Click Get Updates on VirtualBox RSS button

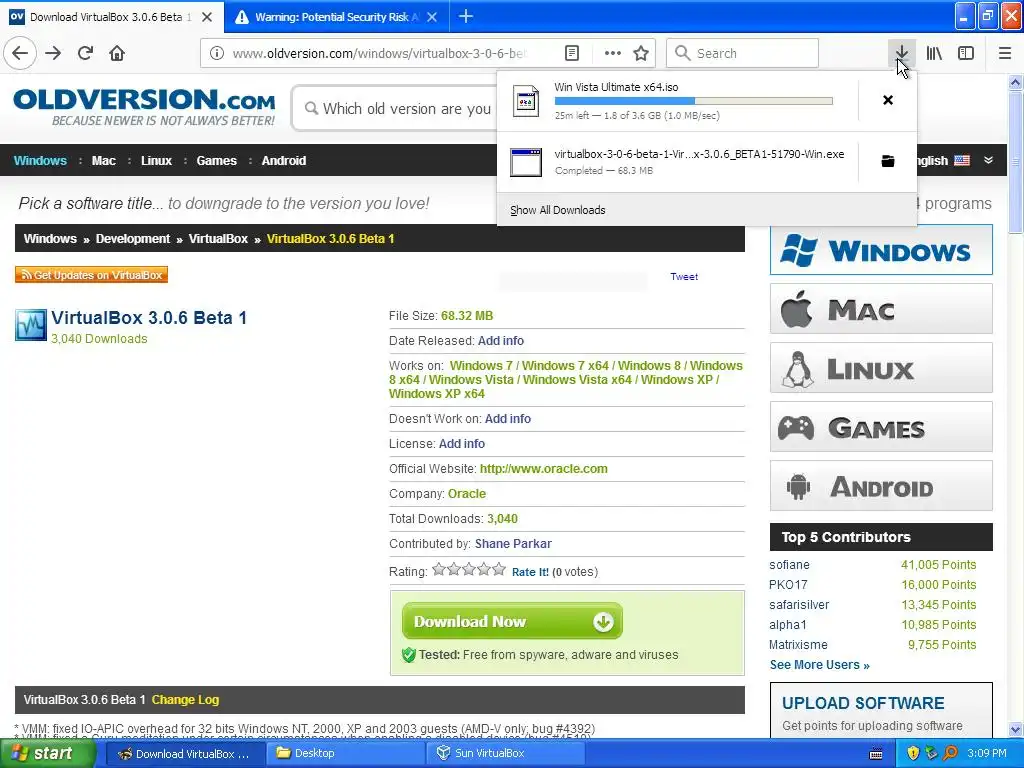91,275
